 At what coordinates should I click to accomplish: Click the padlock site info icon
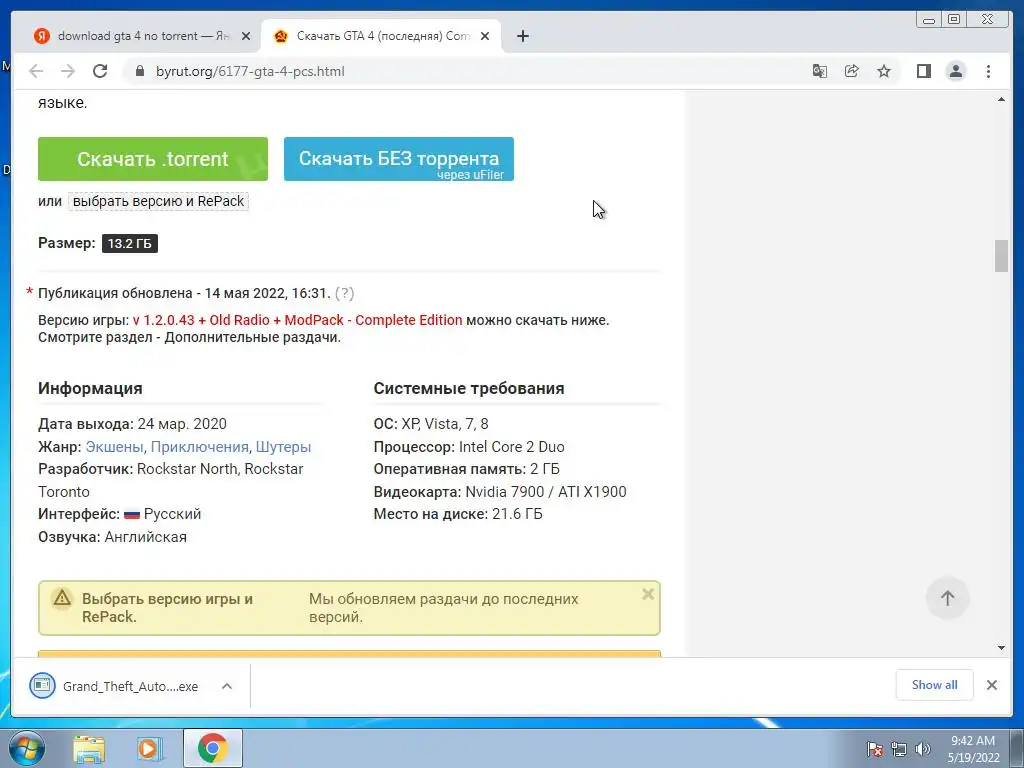pyautogui.click(x=139, y=71)
